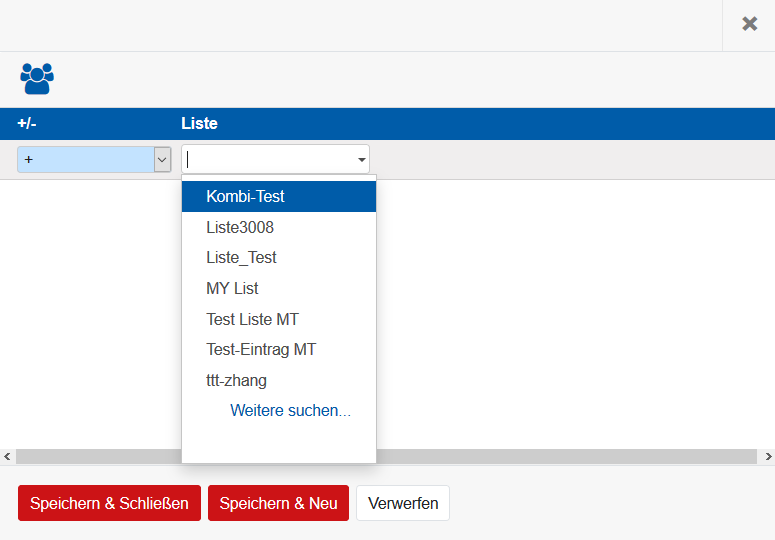Viewport: 775px width, 540px height.
Task: Click the +/- column header
Action: pyautogui.click(x=27, y=124)
